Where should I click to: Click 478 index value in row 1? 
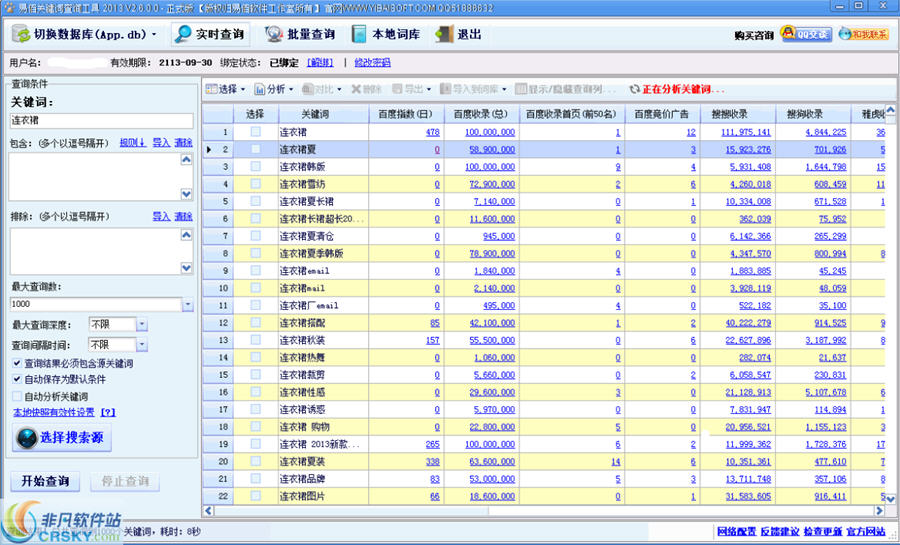click(433, 132)
